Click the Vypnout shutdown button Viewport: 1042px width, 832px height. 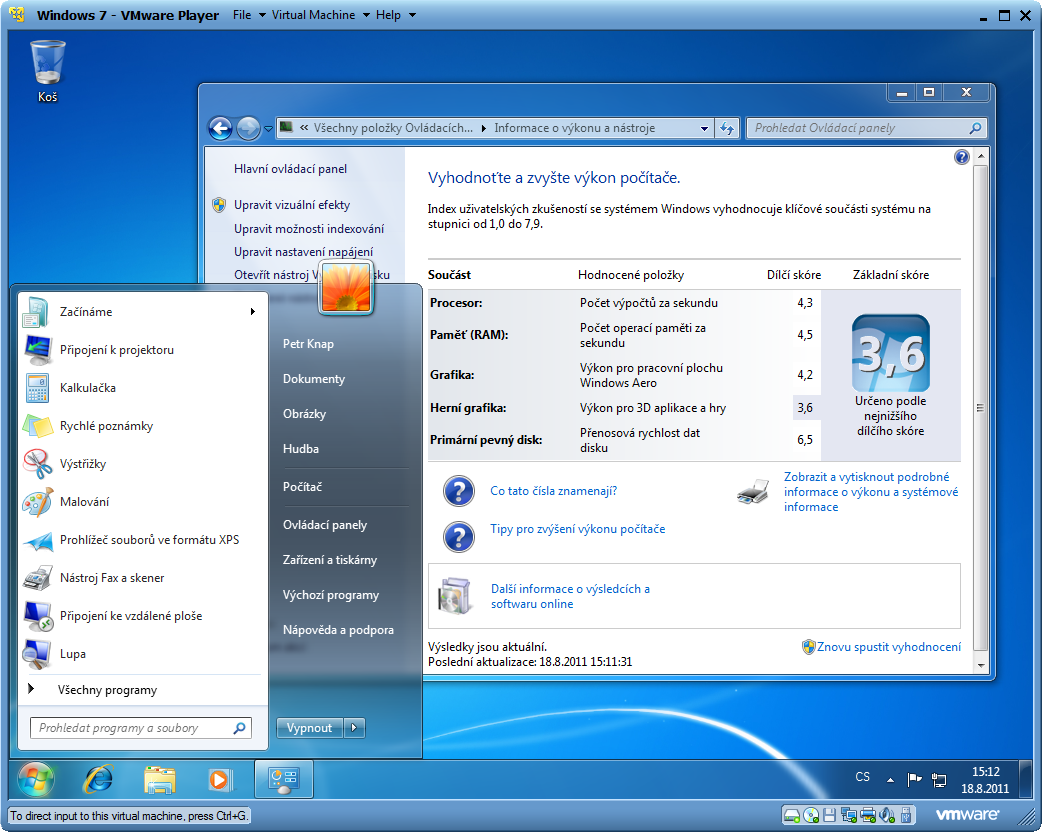309,728
